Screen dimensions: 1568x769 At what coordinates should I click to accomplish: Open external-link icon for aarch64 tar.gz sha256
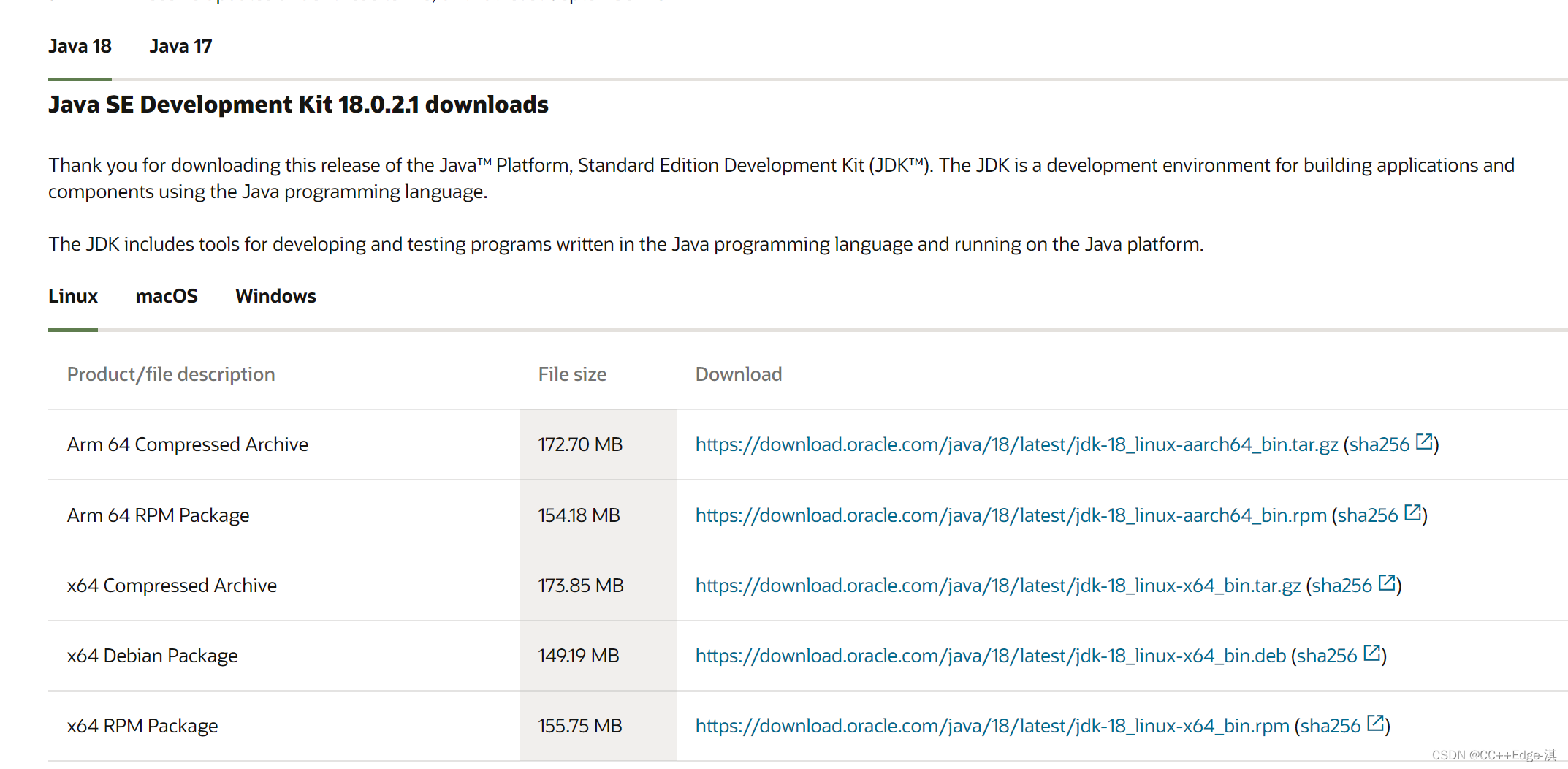click(1424, 442)
